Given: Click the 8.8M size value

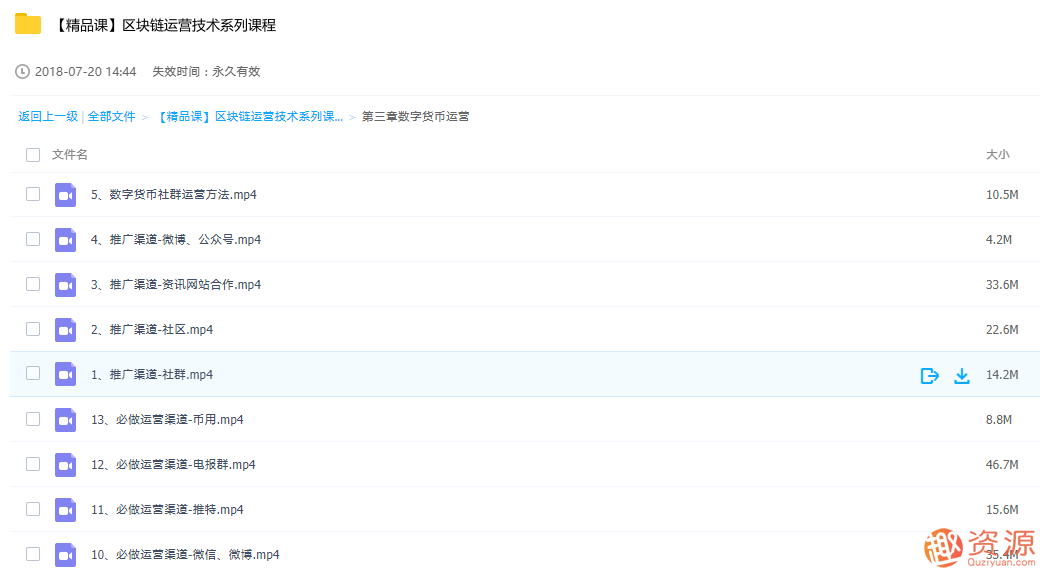Looking at the screenshot, I should (998, 420).
